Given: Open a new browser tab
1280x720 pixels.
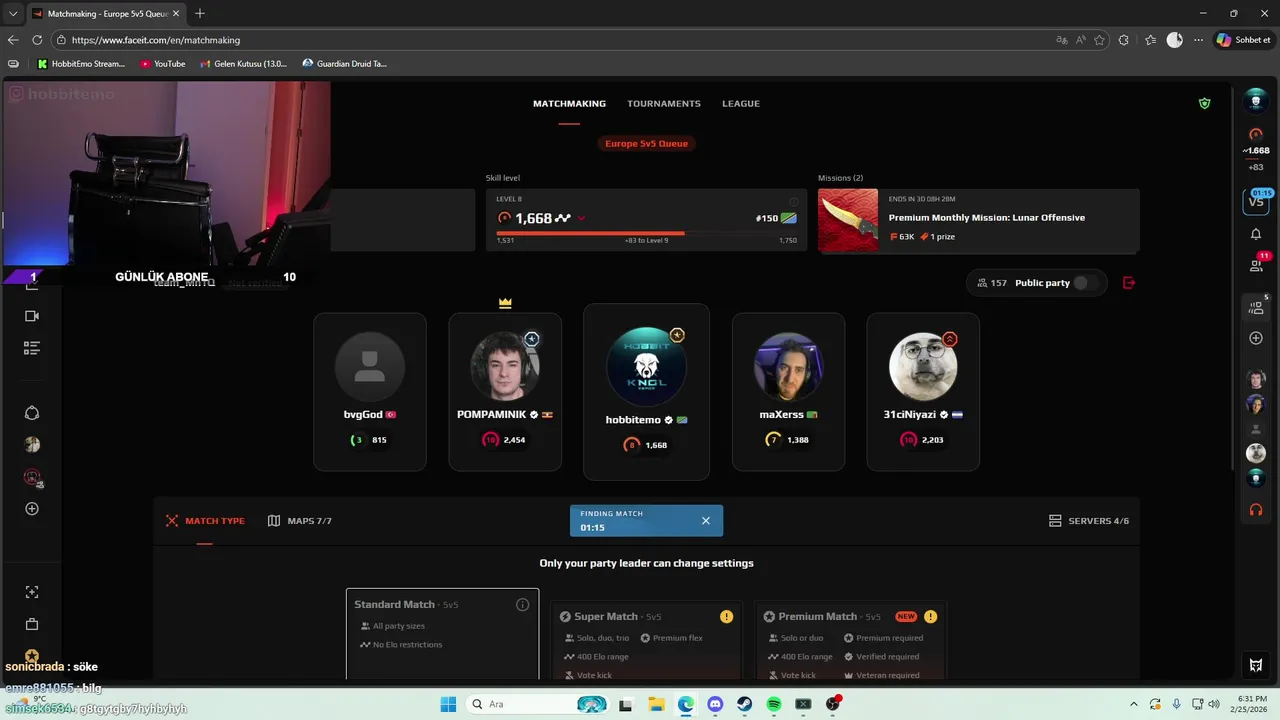Looking at the screenshot, I should click(200, 14).
